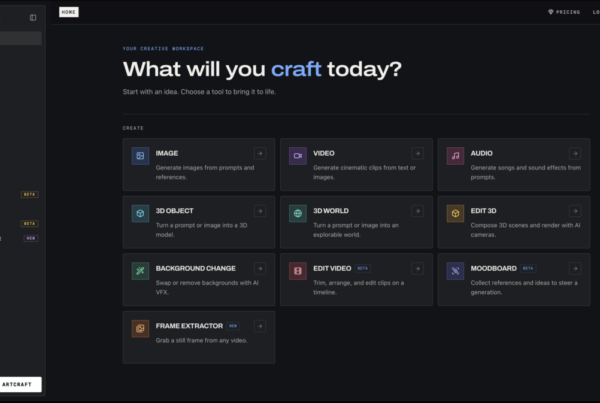Open Edit 3D via its arrow button
Image resolution: width=600 pixels, height=403 pixels.
tap(575, 211)
